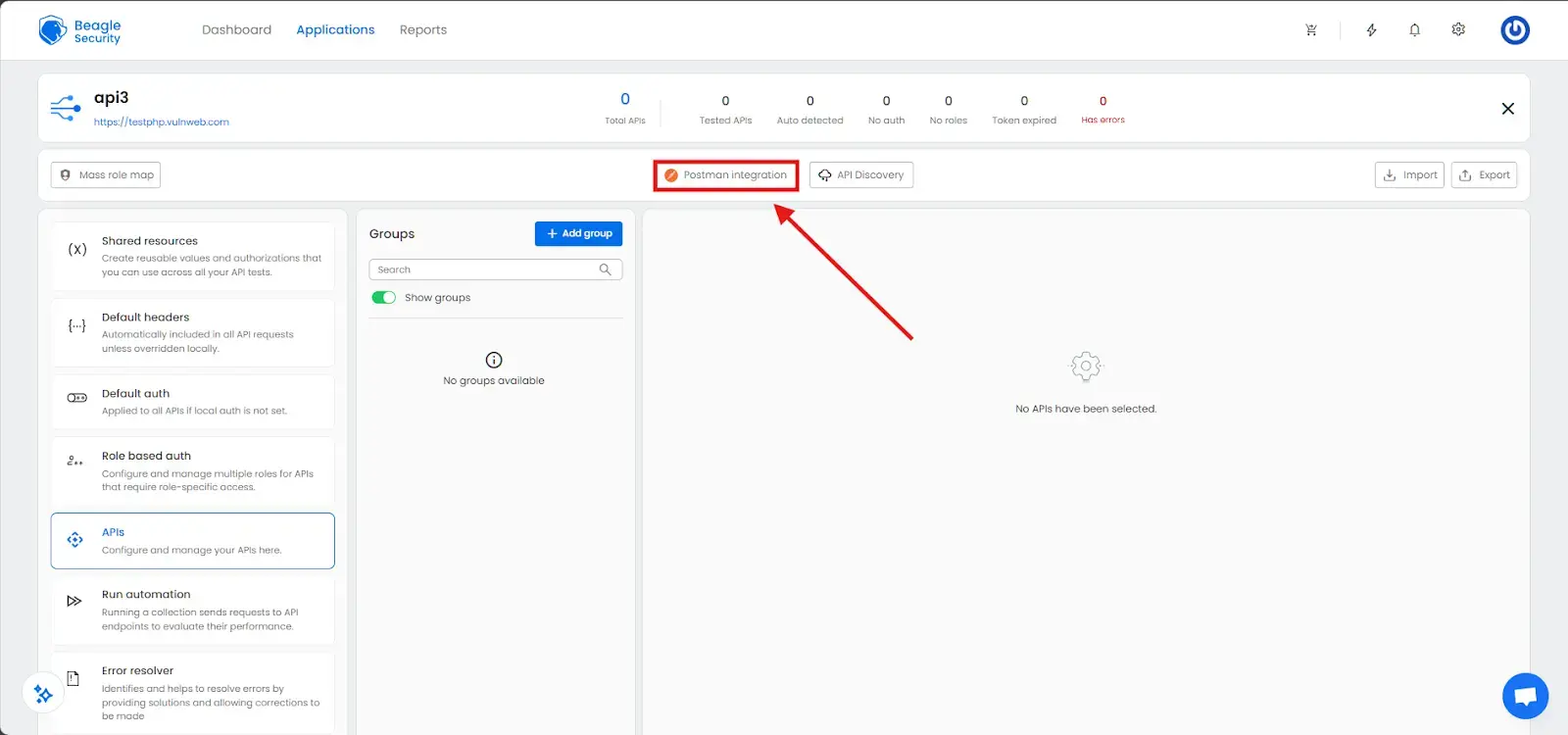Click the lightning bolt icon
1568x735 pixels.
[1371, 30]
